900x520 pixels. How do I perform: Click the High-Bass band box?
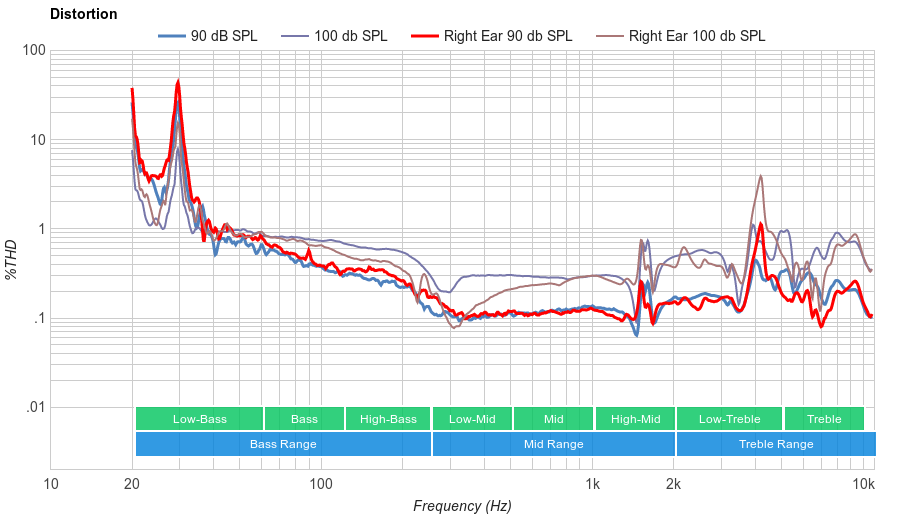[387, 419]
